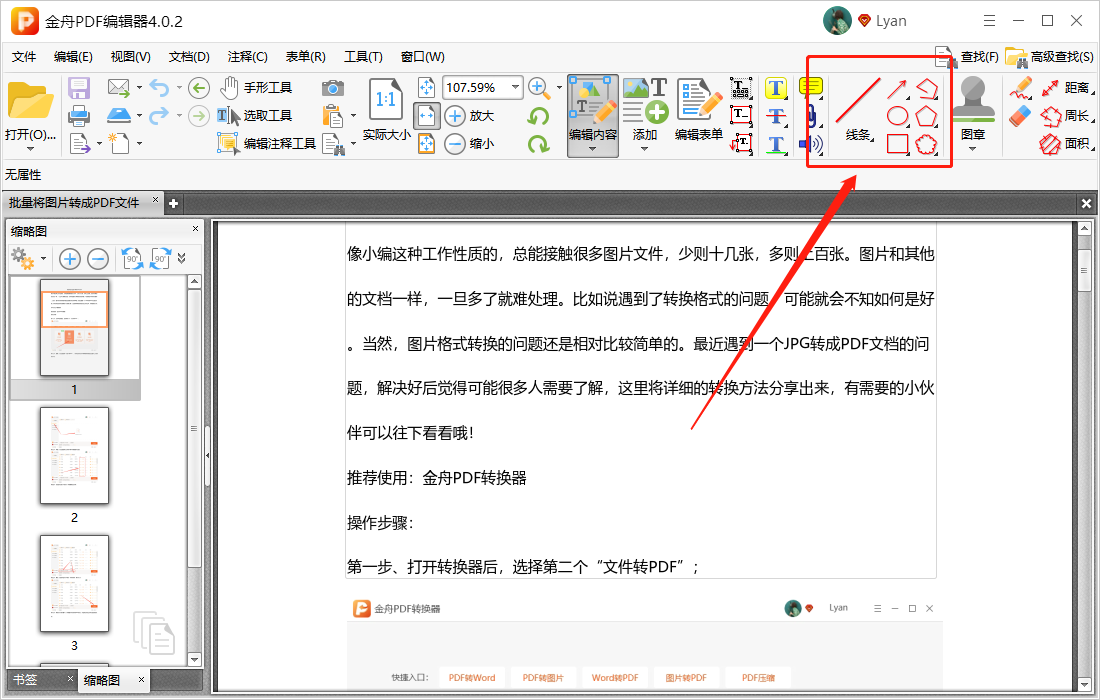Expand the 图章 stamp dropdown arrow
The height and width of the screenshot is (700, 1100).
972,149
